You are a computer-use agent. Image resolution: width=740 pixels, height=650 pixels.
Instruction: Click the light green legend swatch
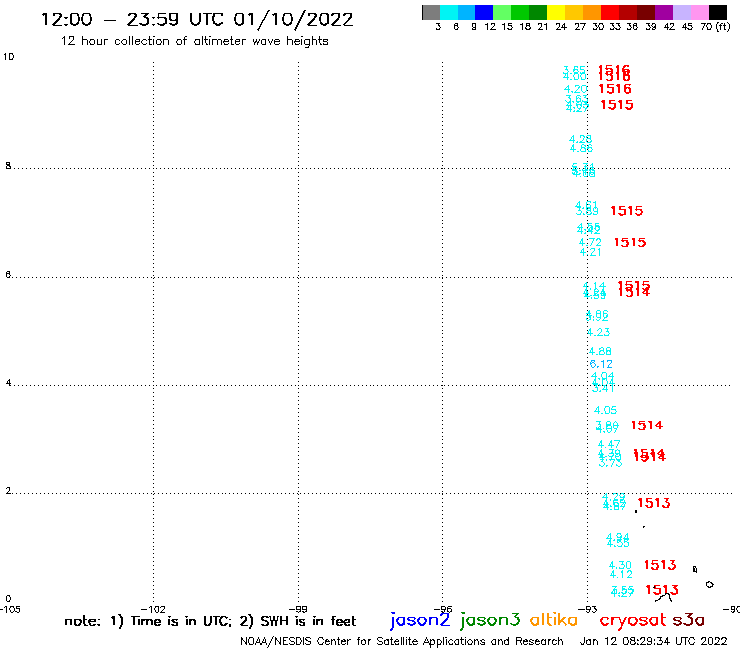502,12
